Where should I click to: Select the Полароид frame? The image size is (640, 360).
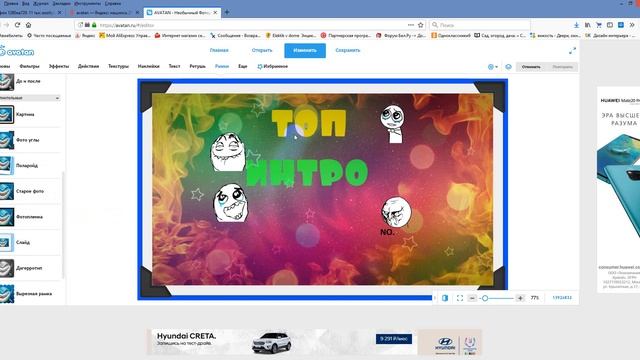coord(7,166)
